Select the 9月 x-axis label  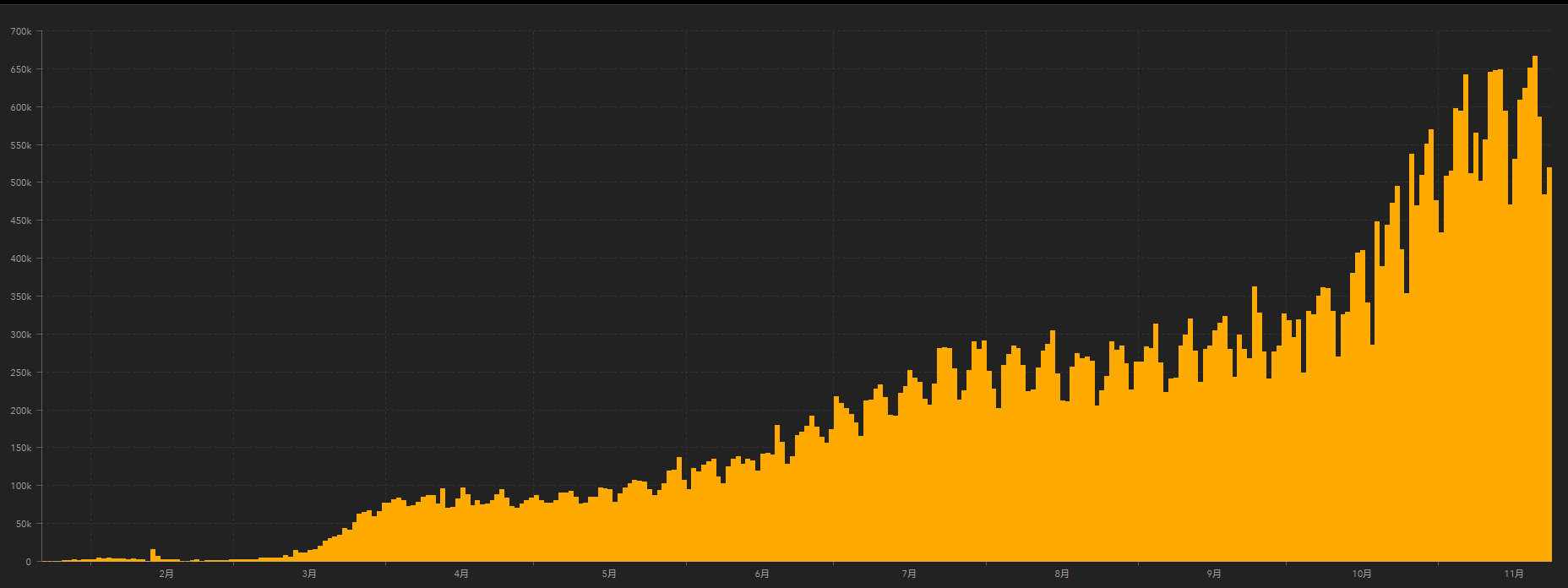coord(1214,574)
